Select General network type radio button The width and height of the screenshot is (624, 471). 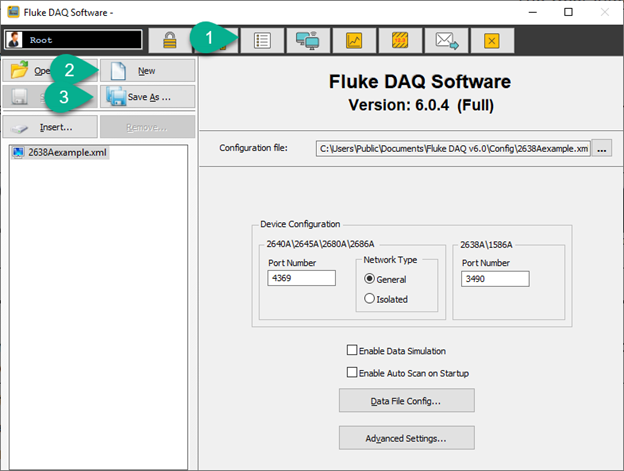pos(369,278)
